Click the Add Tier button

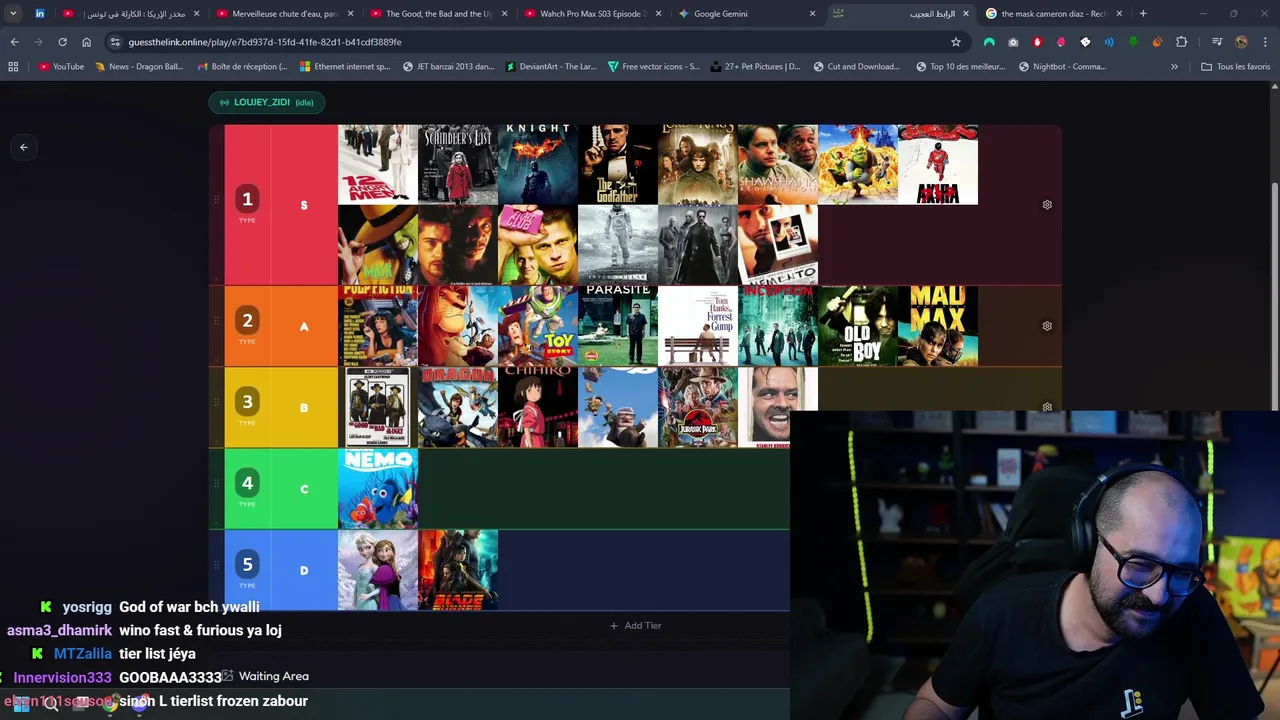tap(636, 626)
